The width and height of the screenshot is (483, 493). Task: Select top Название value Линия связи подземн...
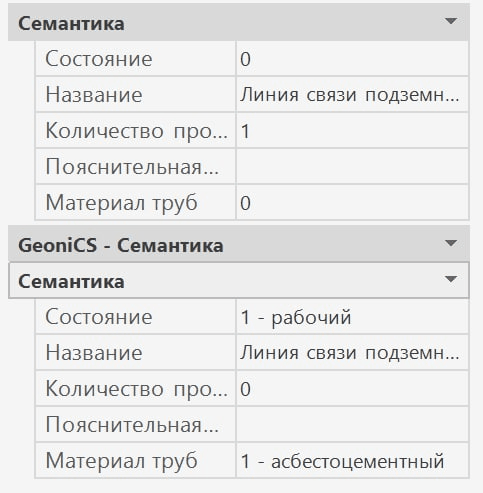(352, 94)
